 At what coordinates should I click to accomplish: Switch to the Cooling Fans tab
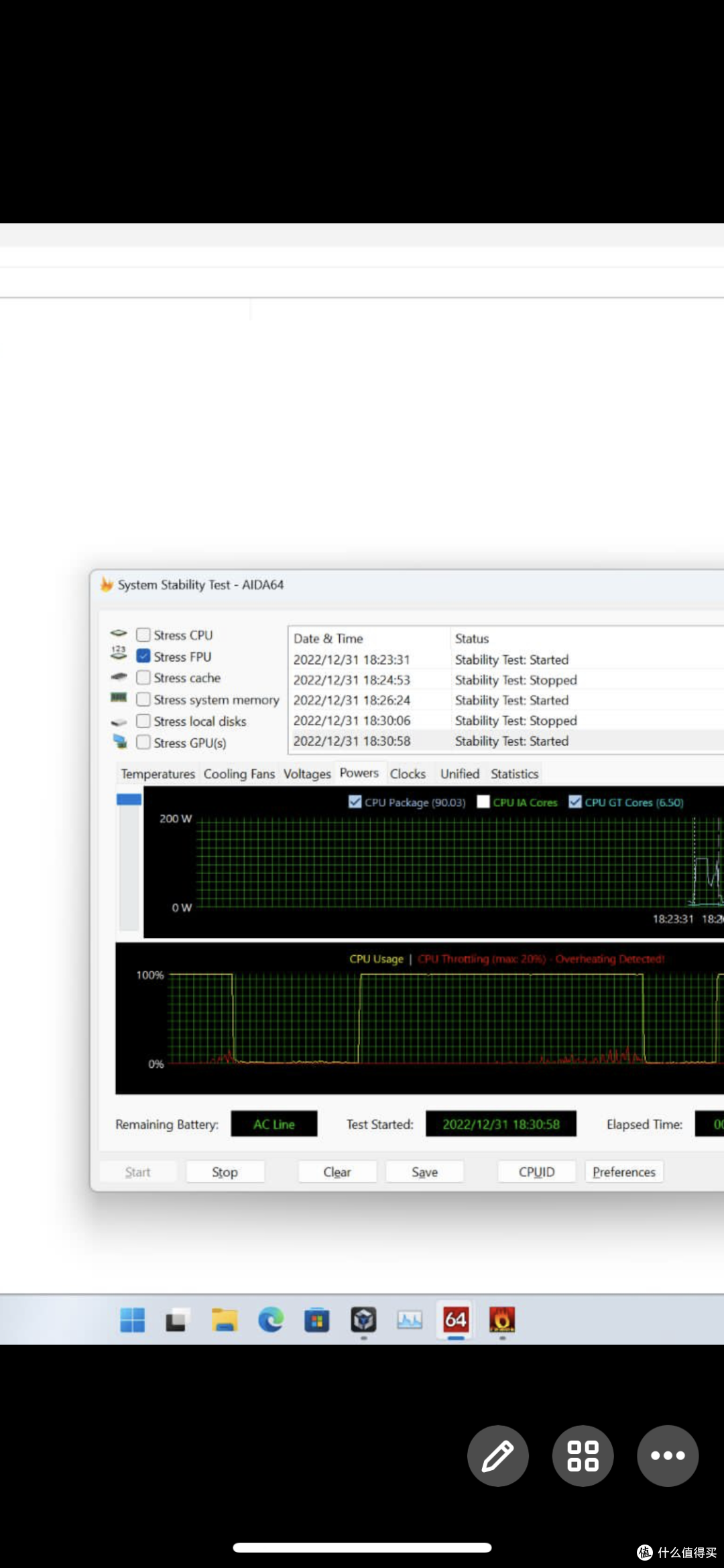coord(239,774)
